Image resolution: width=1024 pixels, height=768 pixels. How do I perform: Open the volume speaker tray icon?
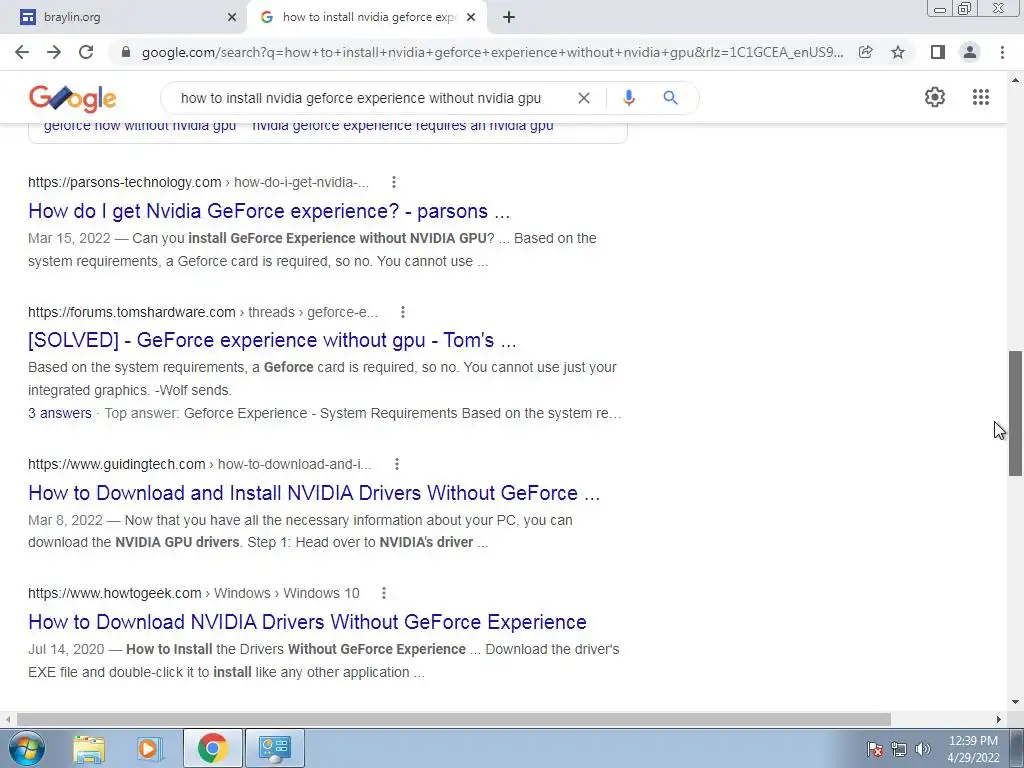click(x=922, y=749)
